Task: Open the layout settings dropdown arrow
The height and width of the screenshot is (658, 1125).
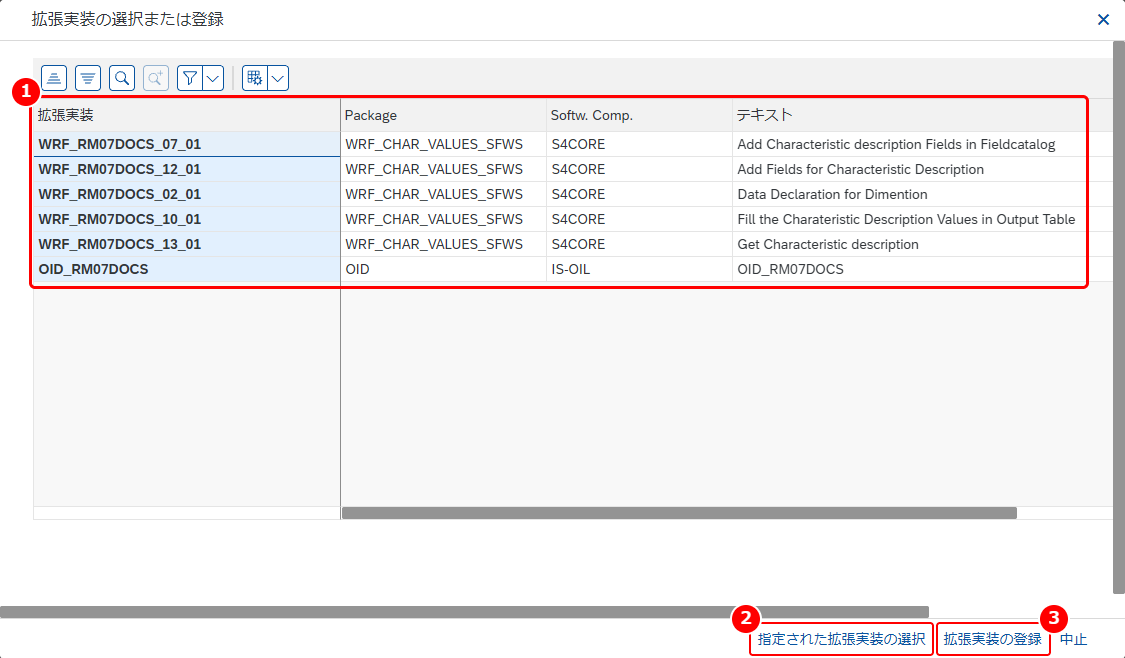Action: 278,78
